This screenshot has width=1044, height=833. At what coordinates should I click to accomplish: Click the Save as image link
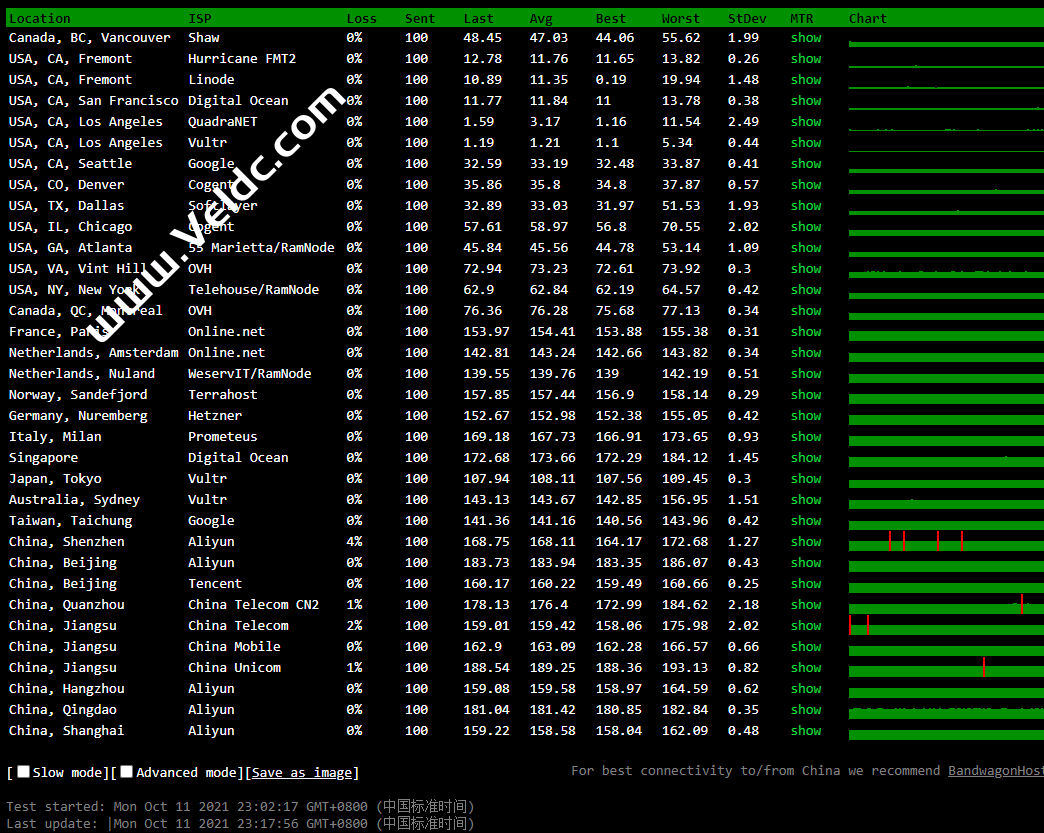click(x=301, y=773)
